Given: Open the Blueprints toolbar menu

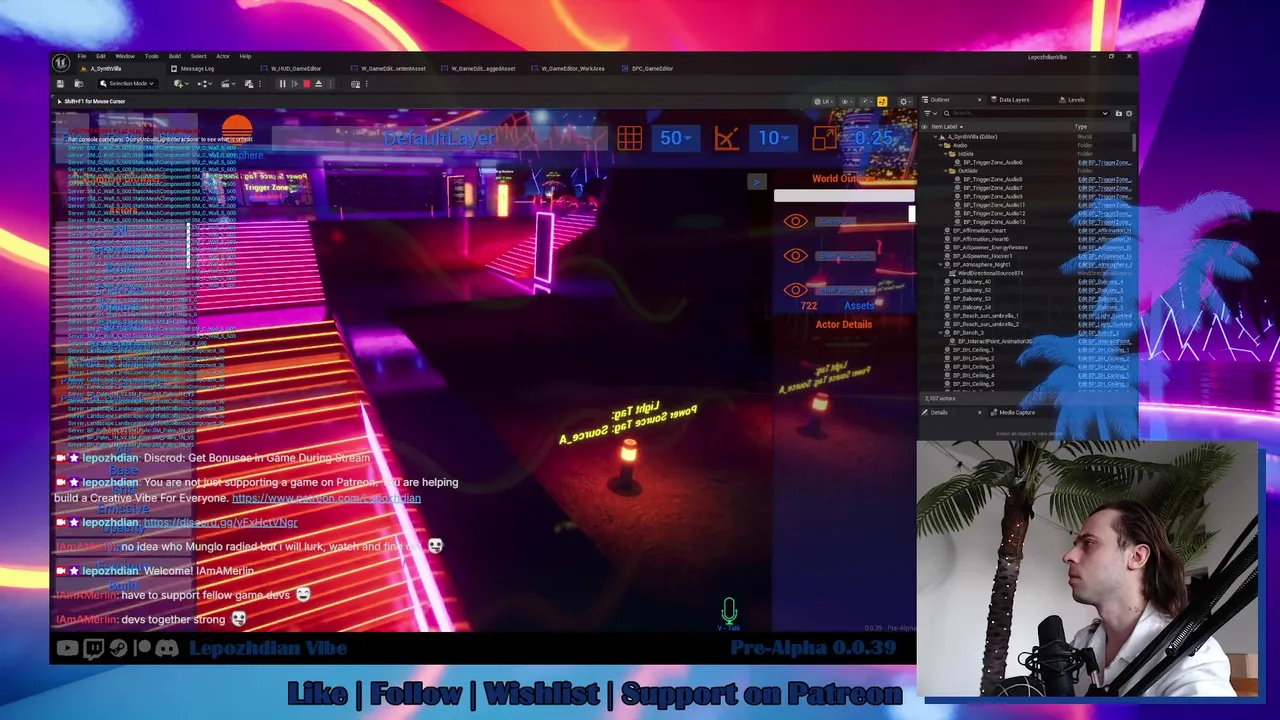Looking at the screenshot, I should click(x=205, y=84).
